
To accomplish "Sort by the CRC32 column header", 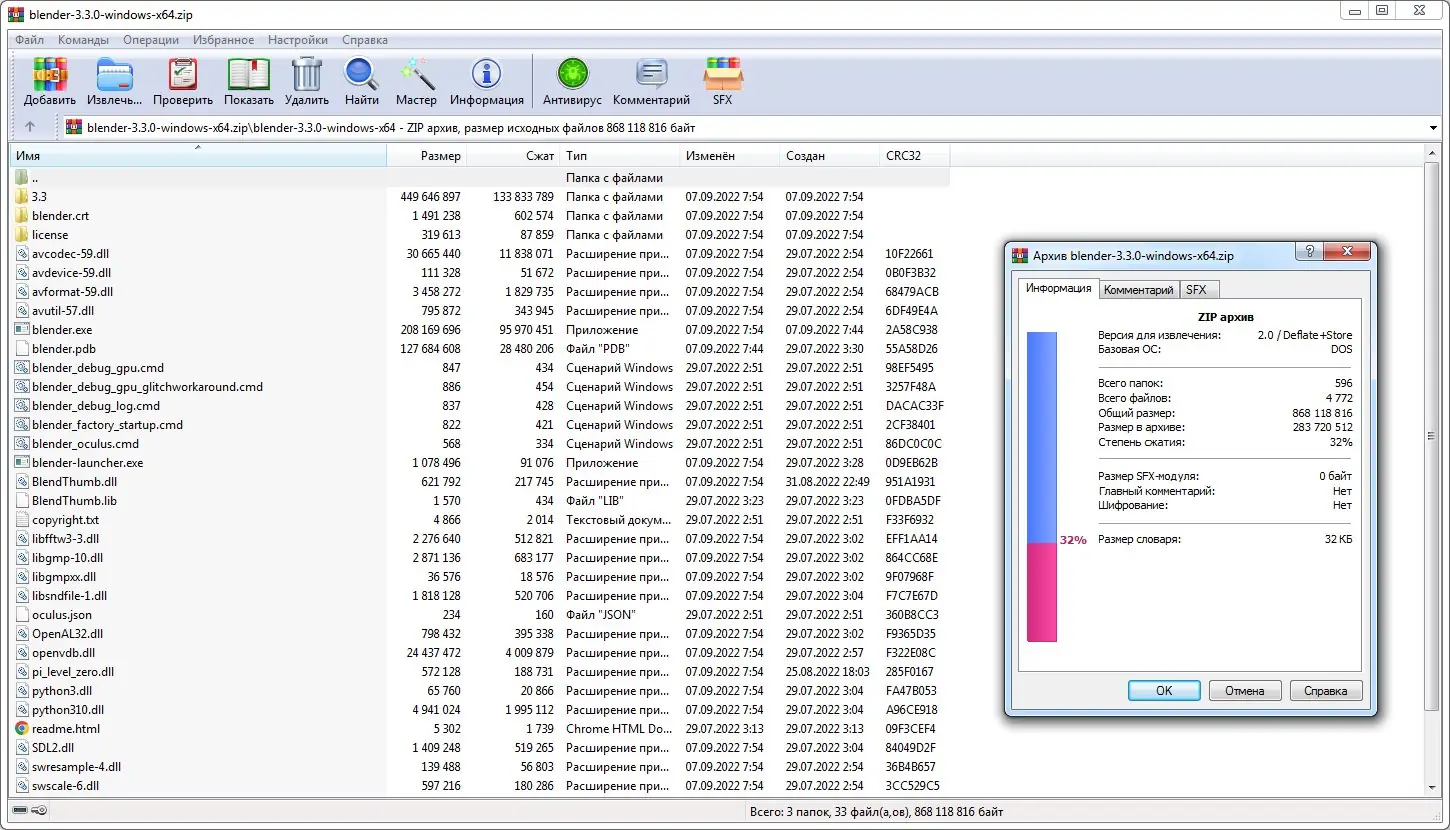I will coord(914,156).
